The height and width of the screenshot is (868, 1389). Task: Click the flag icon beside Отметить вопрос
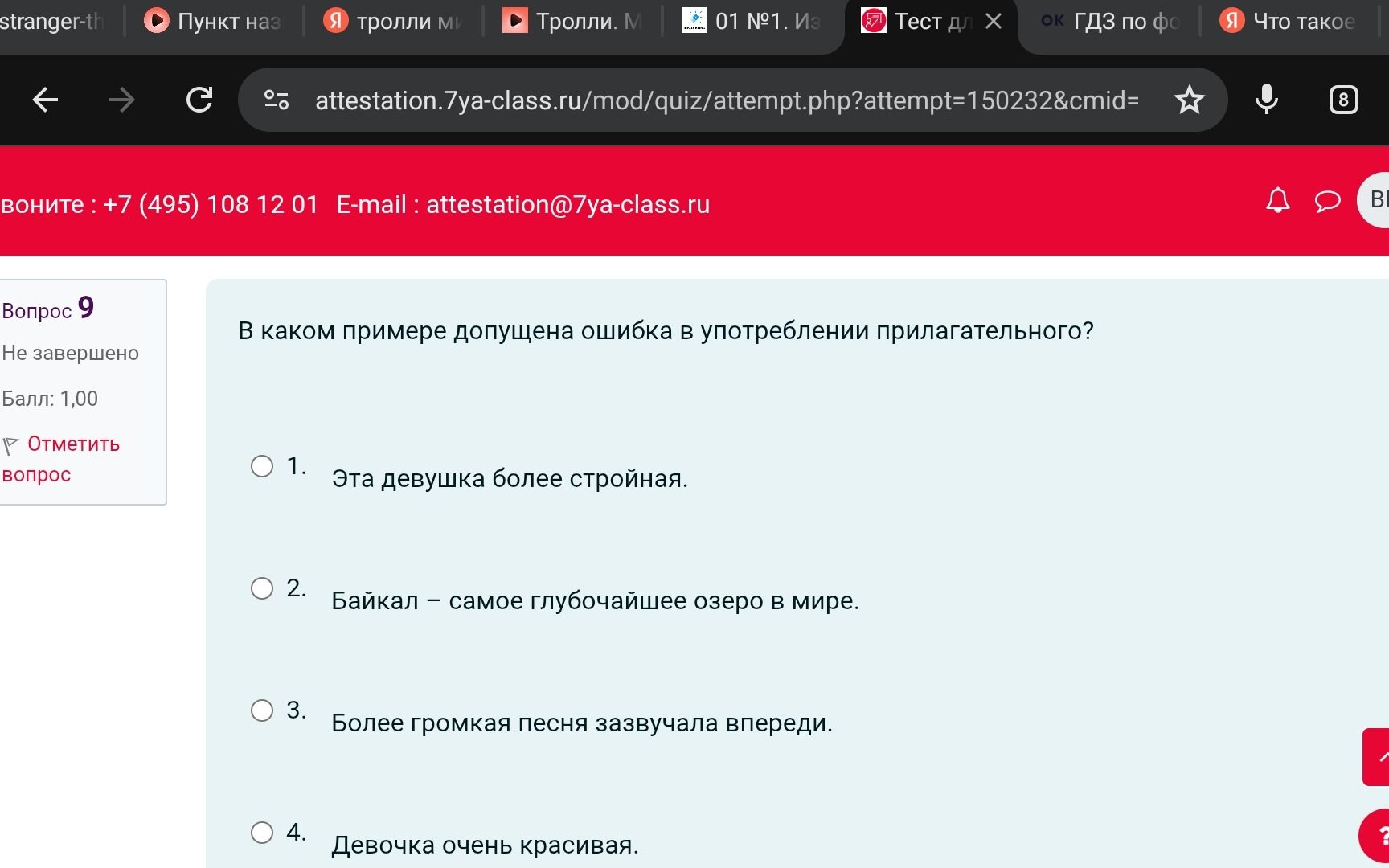10,445
